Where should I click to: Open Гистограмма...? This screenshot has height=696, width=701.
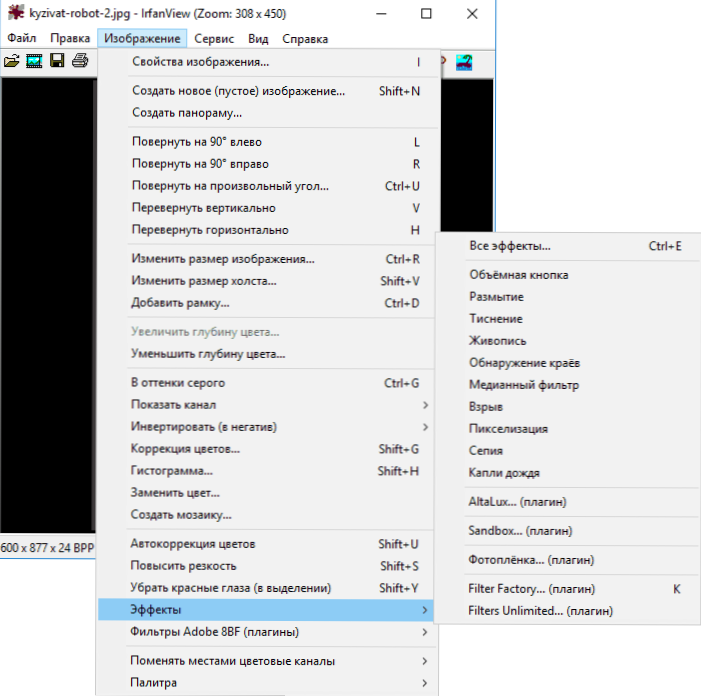267,471
